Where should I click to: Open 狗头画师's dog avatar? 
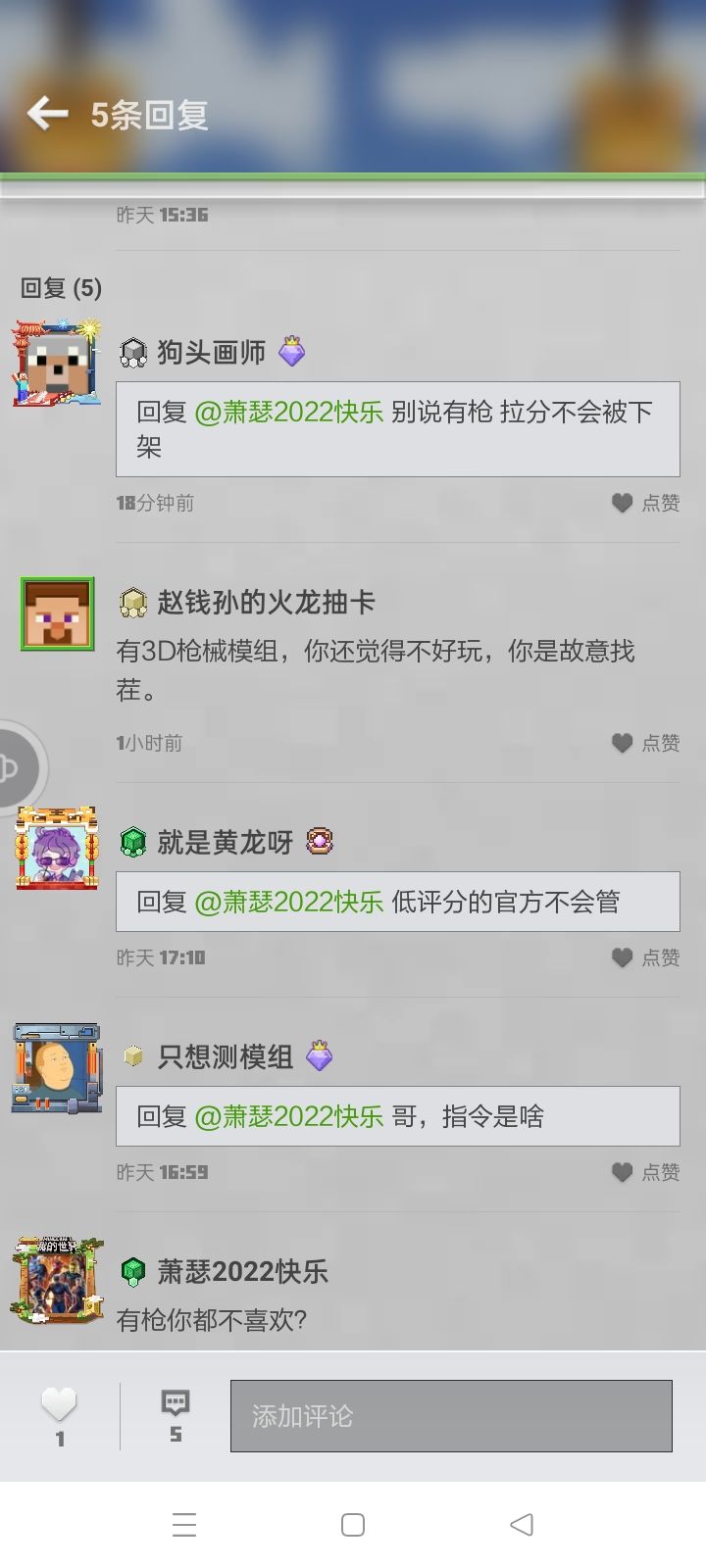pos(57,363)
